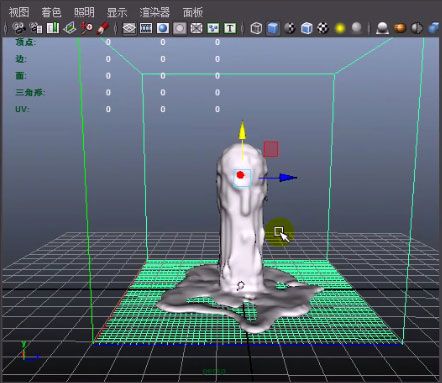The width and height of the screenshot is (442, 383).
Task: Enable Textured checkered-ball icon
Action: (323, 28)
